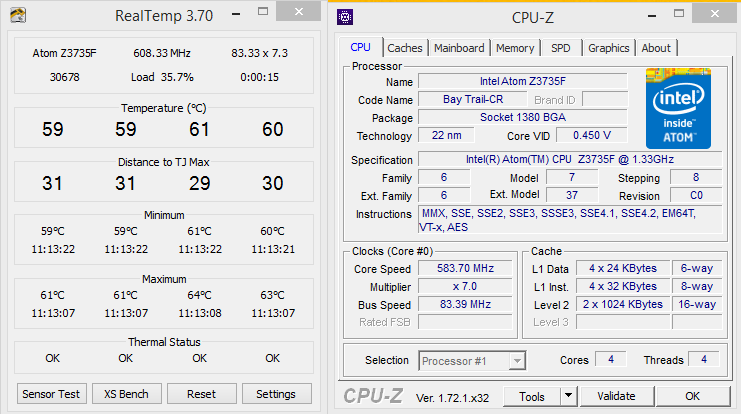The width and height of the screenshot is (741, 414).
Task: Click the Level 2 '2 x 1024 KBytes' value
Action: click(623, 304)
